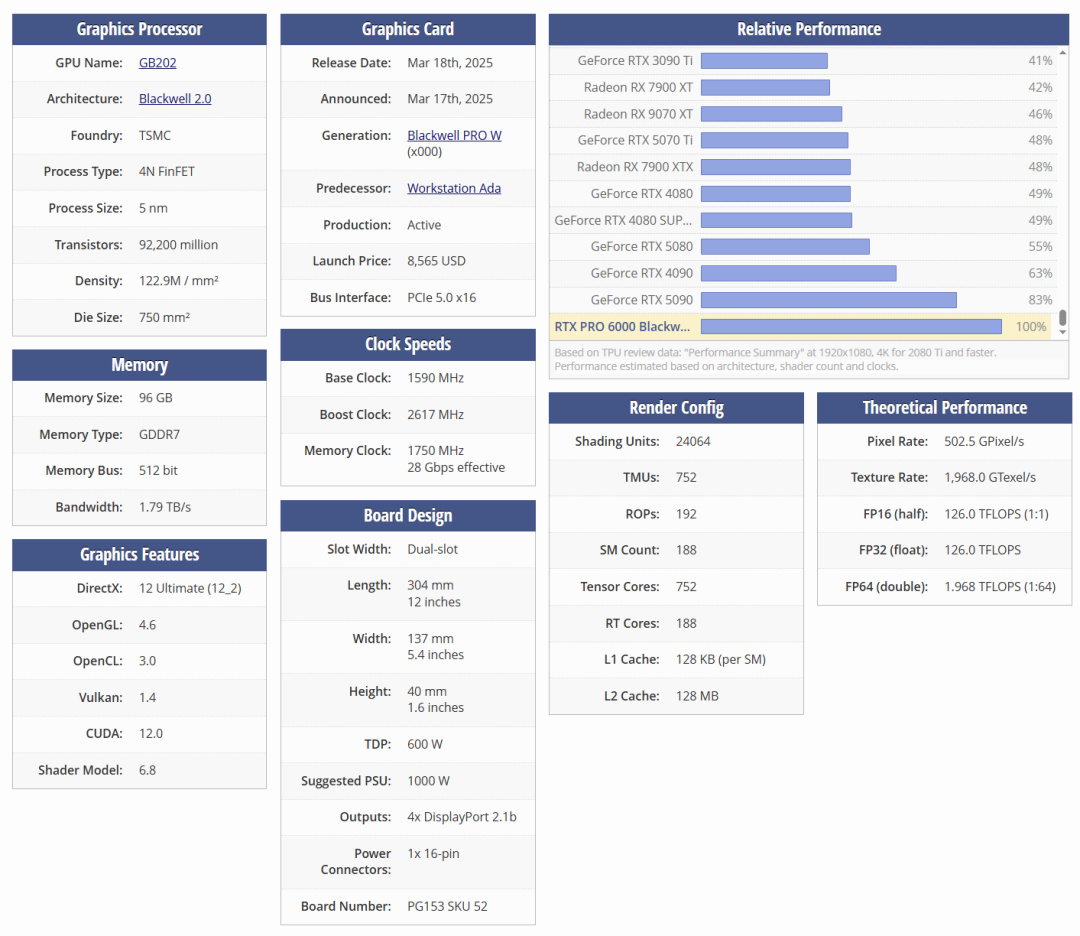Click the 4x DisplayPort 2.1b outputs value
The height and width of the screenshot is (936, 1080).
pyautogui.click(x=461, y=817)
